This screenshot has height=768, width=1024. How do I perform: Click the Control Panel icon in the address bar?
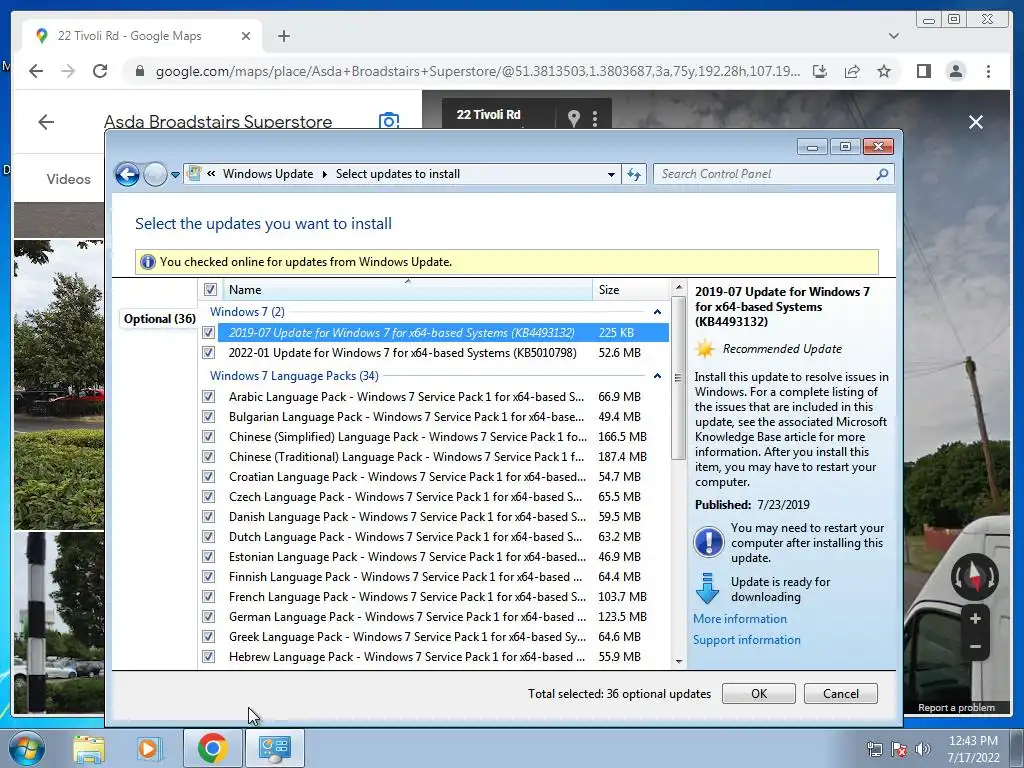coord(194,174)
